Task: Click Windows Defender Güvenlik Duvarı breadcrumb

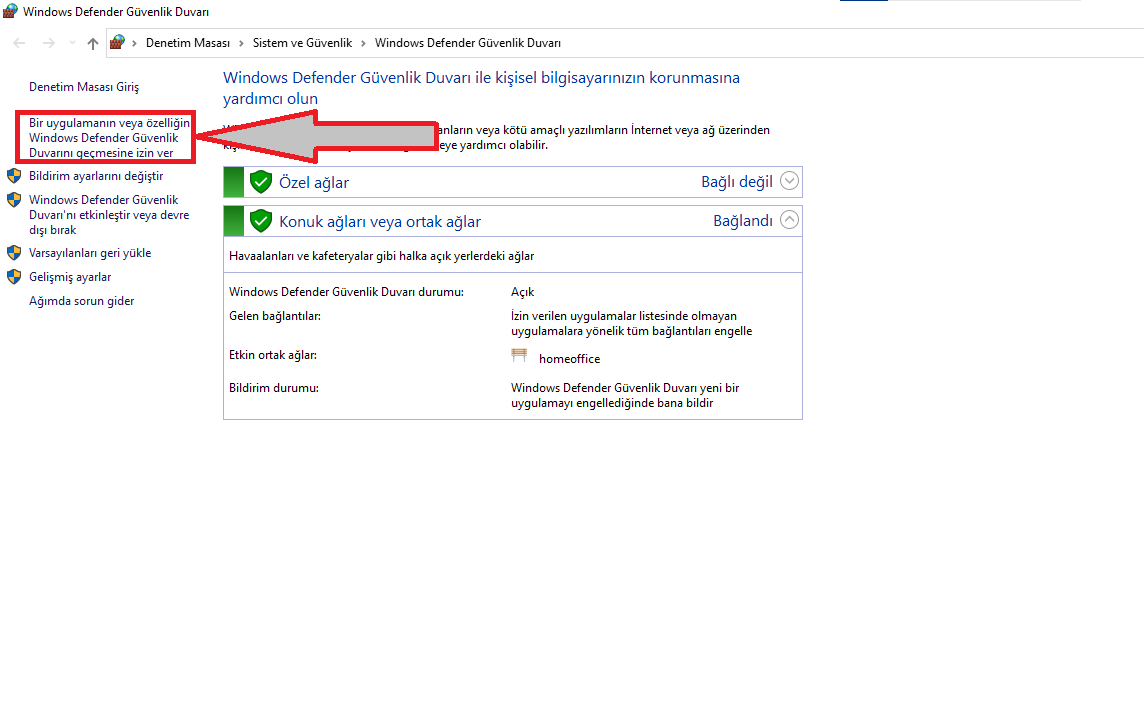Action: (468, 43)
